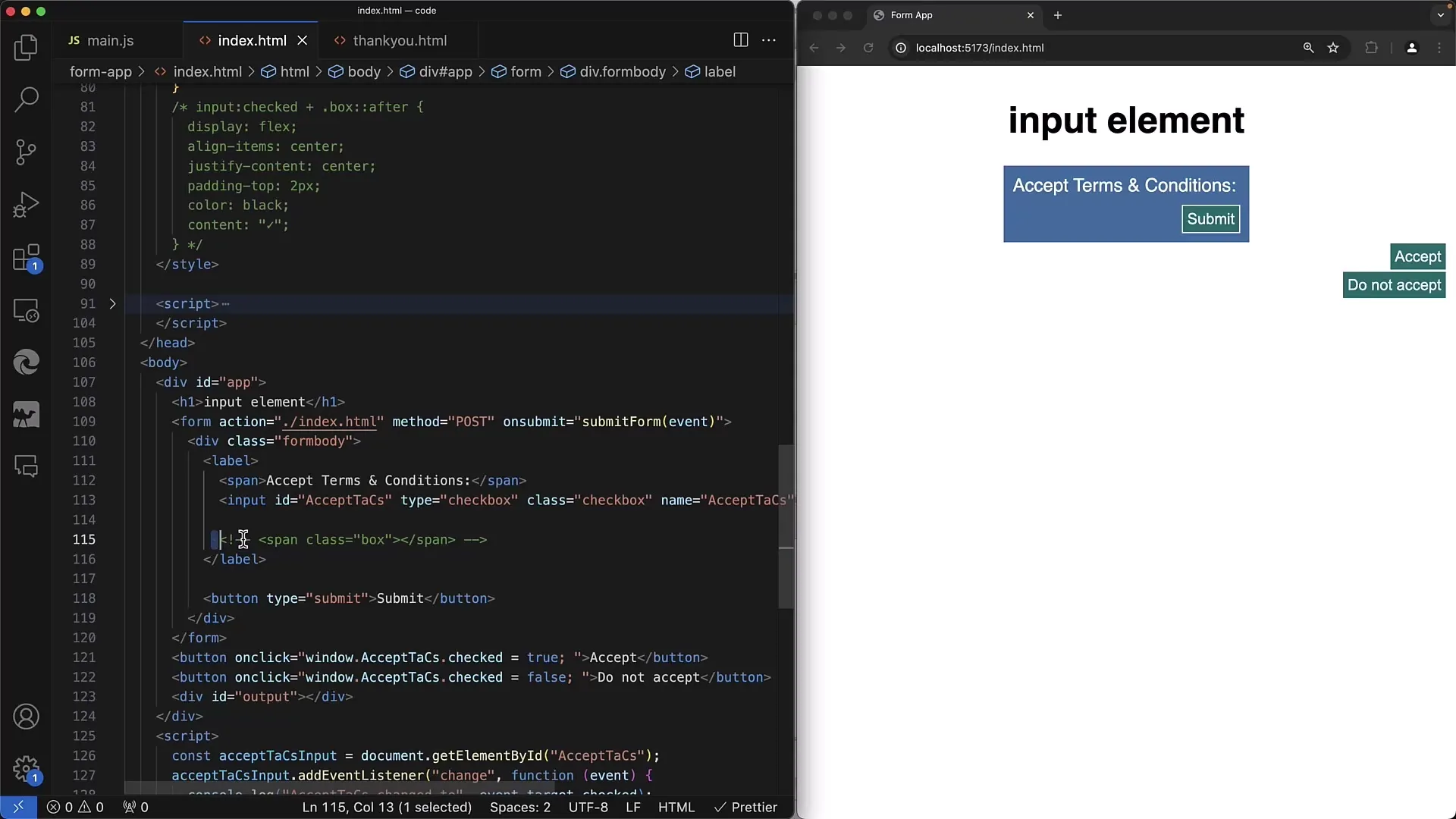
Task: Reload the browser page
Action: 868,48
